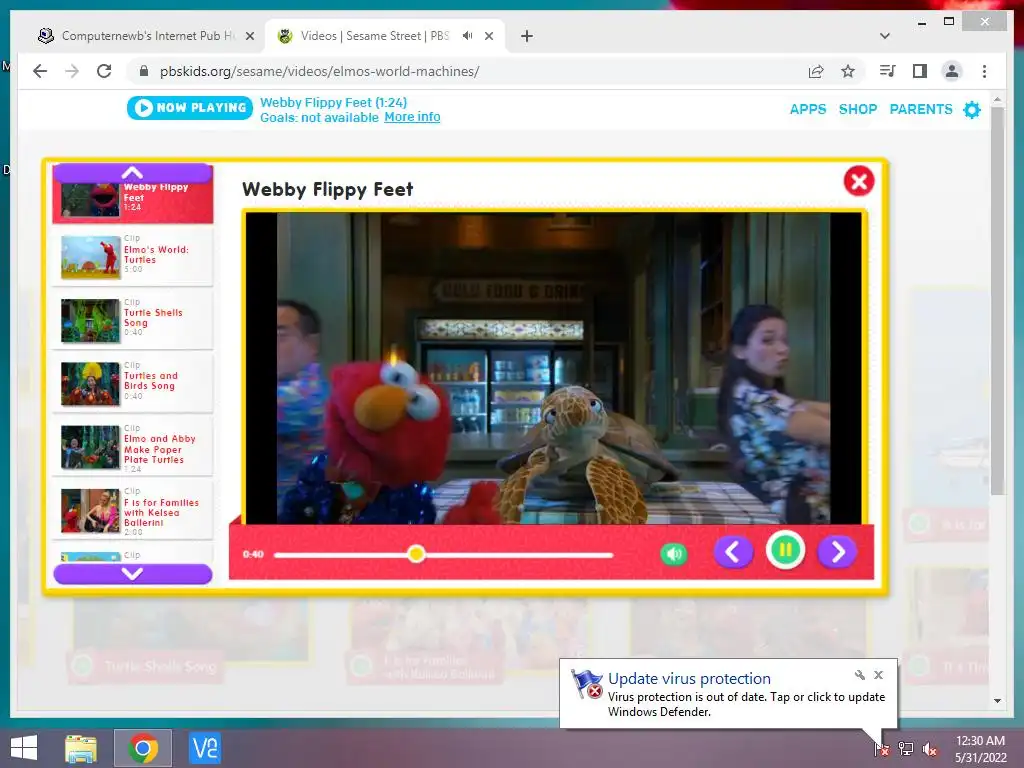Screen dimensions: 1024x768
Task: Open the PBS Kids settings gear
Action: coord(972,109)
